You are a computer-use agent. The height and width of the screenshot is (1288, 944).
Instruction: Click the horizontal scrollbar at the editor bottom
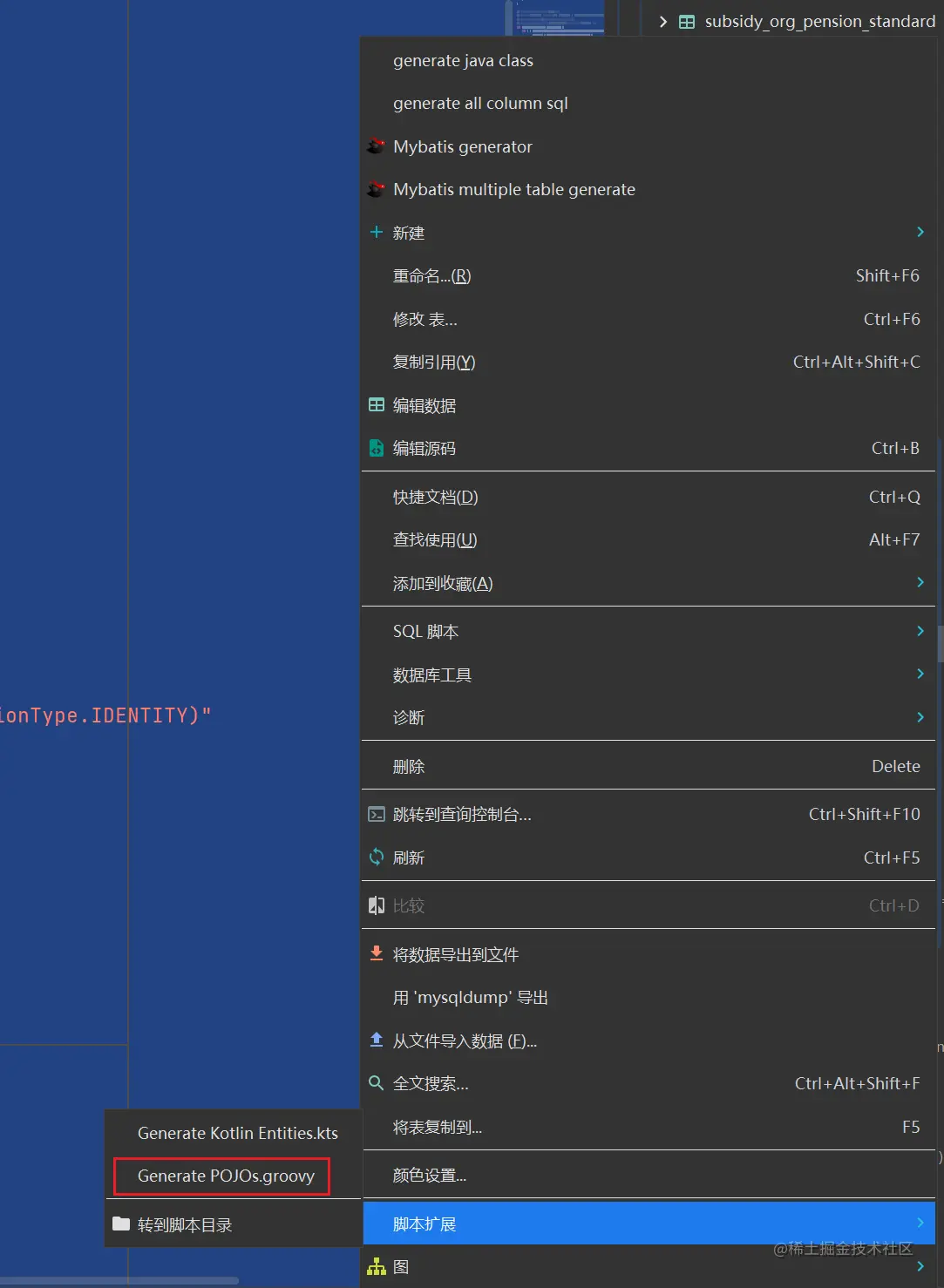click(119, 1281)
